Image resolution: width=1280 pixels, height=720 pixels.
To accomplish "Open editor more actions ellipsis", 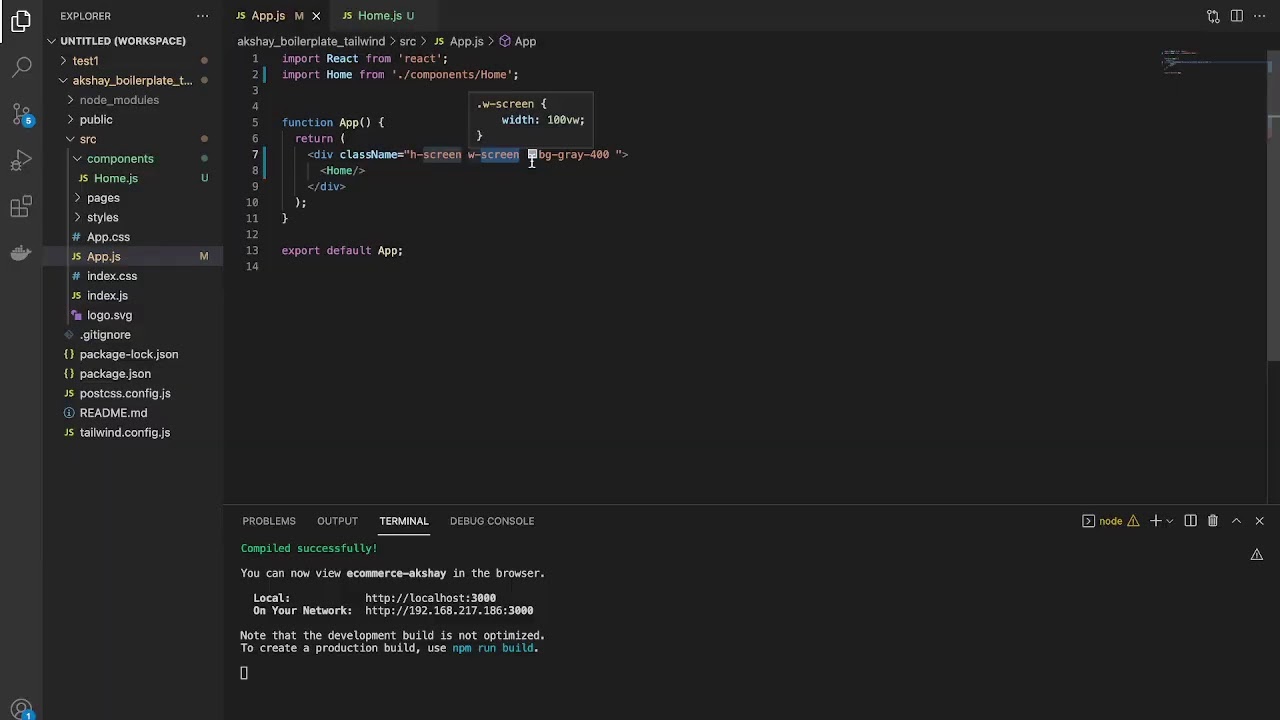I will (x=1261, y=16).
